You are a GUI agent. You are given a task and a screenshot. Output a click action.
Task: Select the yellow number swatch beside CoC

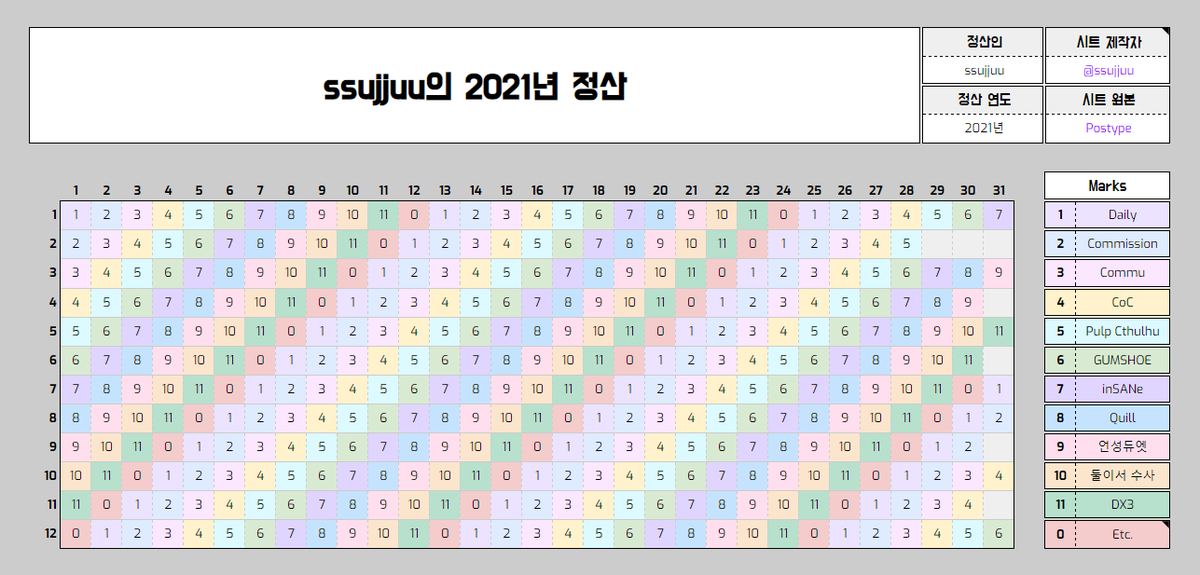pyautogui.click(x=1060, y=301)
